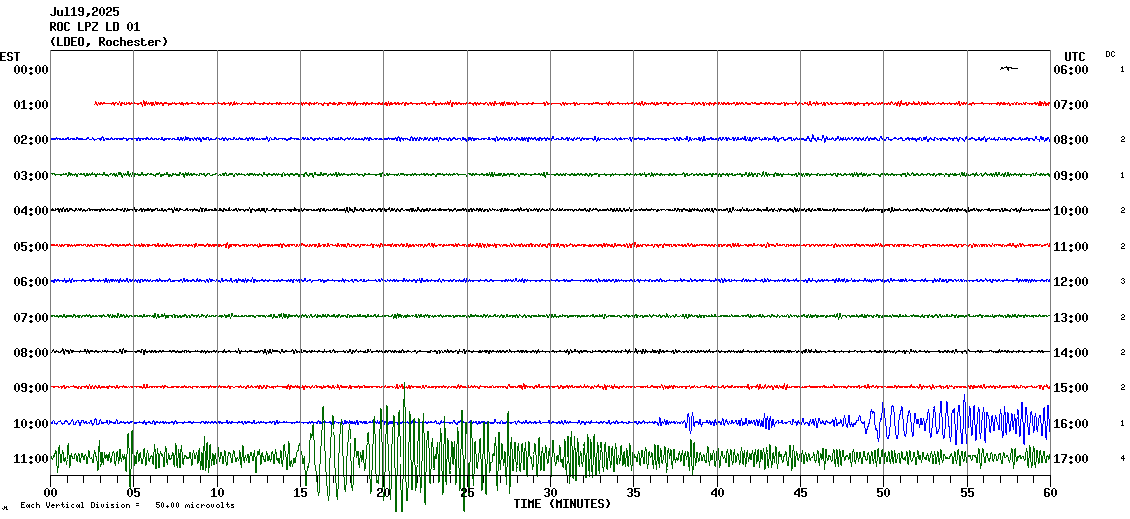This screenshot has height=519, width=1130.
Task: Click the 20 tick label on the minutes axis
Action: tap(383, 493)
